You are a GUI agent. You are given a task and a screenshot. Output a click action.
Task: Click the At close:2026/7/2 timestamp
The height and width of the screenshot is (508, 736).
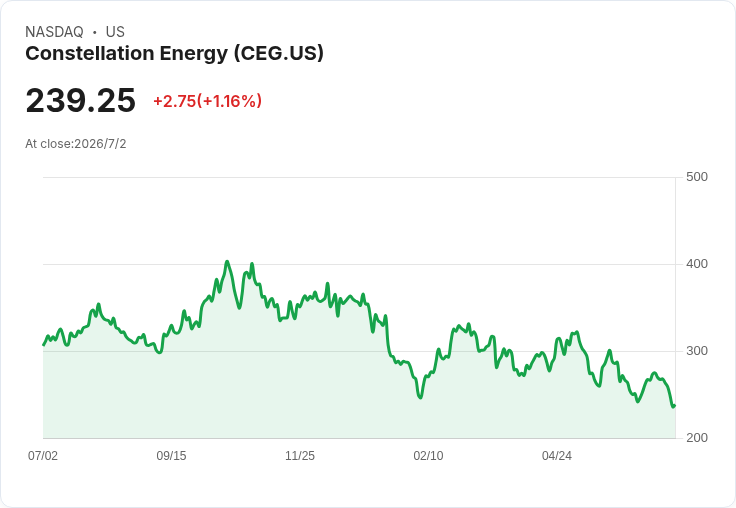point(76,144)
